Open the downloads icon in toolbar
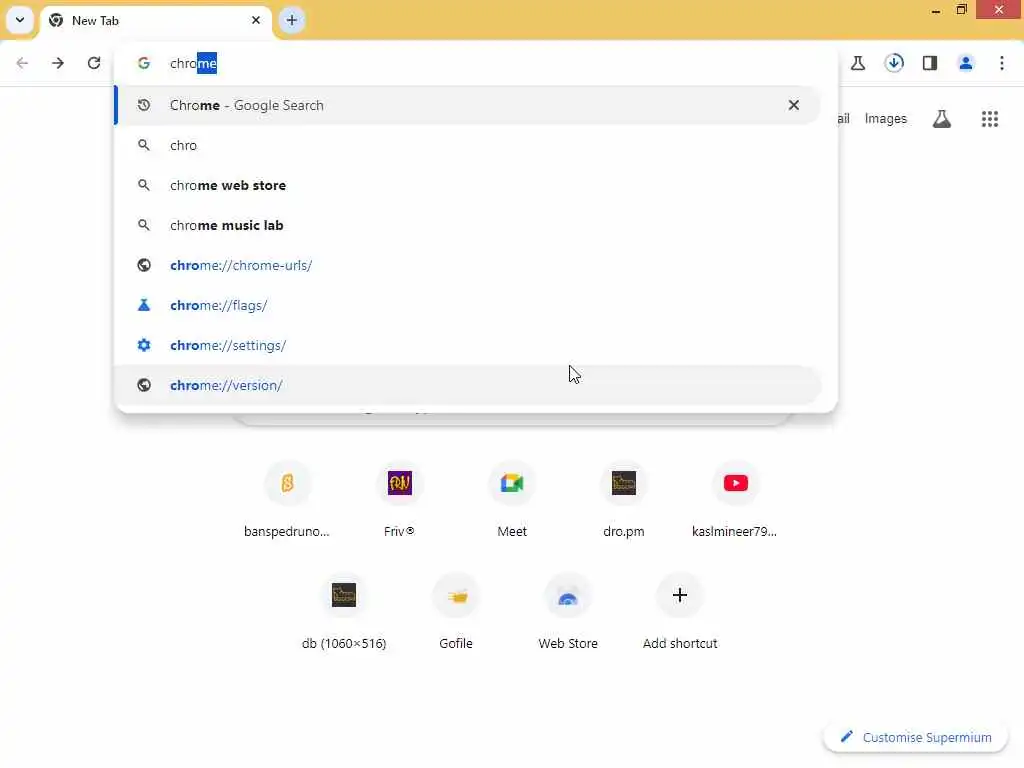1024x768 pixels. tap(894, 63)
